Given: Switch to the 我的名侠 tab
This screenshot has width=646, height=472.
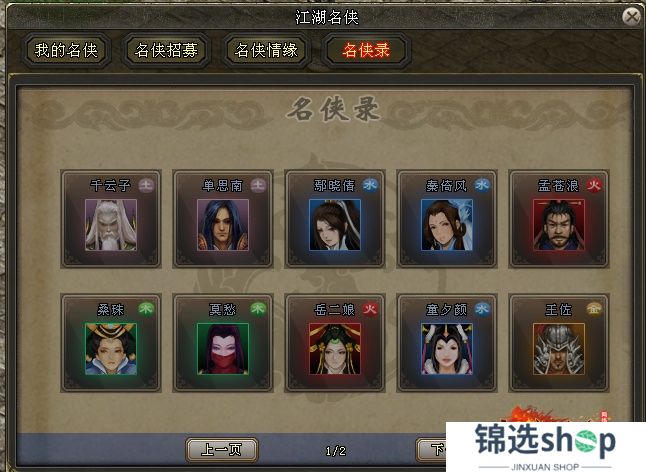Looking at the screenshot, I should click(x=66, y=51).
